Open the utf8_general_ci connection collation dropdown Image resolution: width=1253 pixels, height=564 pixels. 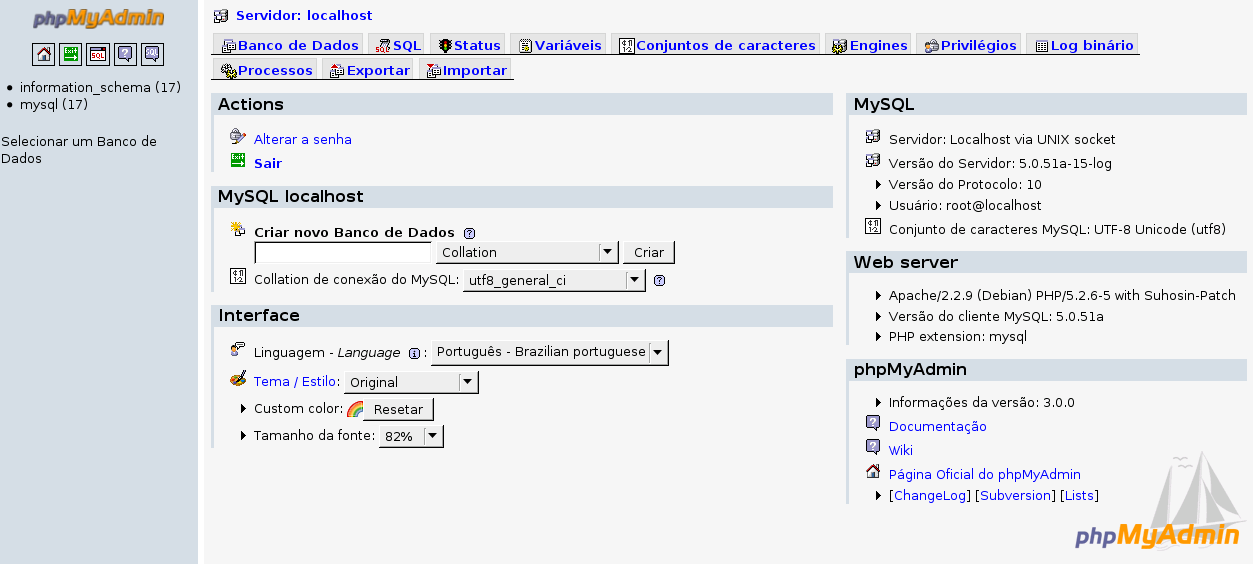(x=554, y=280)
